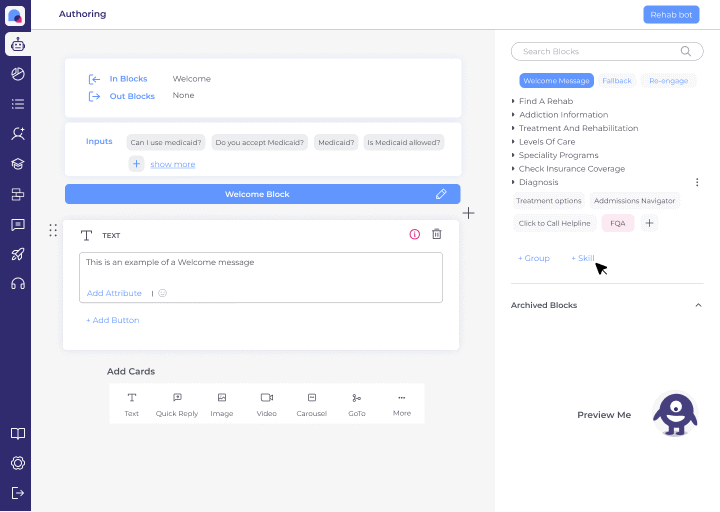Open the book documentation sidebar icon
The height and width of the screenshot is (512, 720).
[17, 433]
